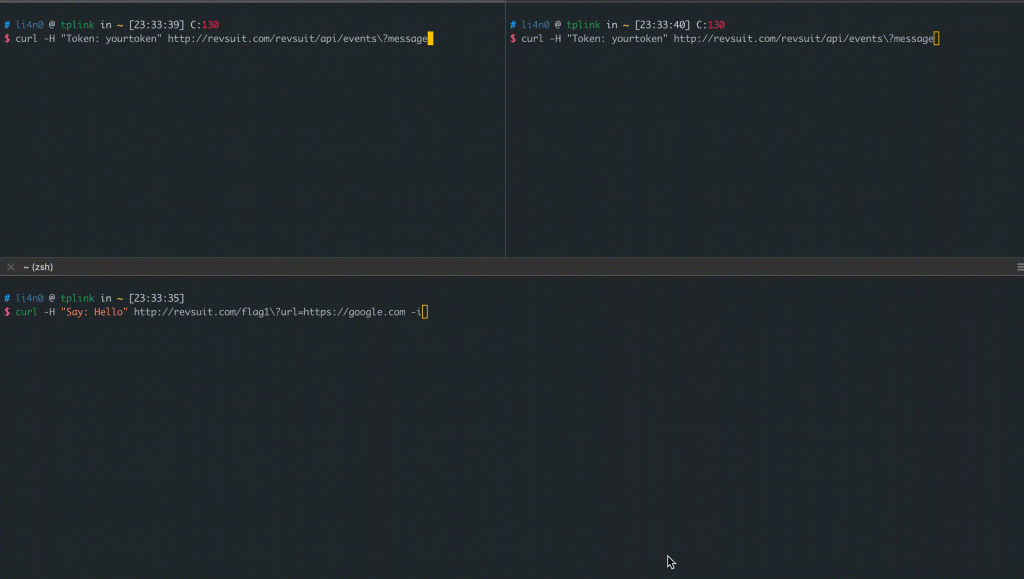Image resolution: width=1024 pixels, height=579 pixels.
Task: Click the "tplink" hostname in the bottom pane prompt
Action: (78, 298)
